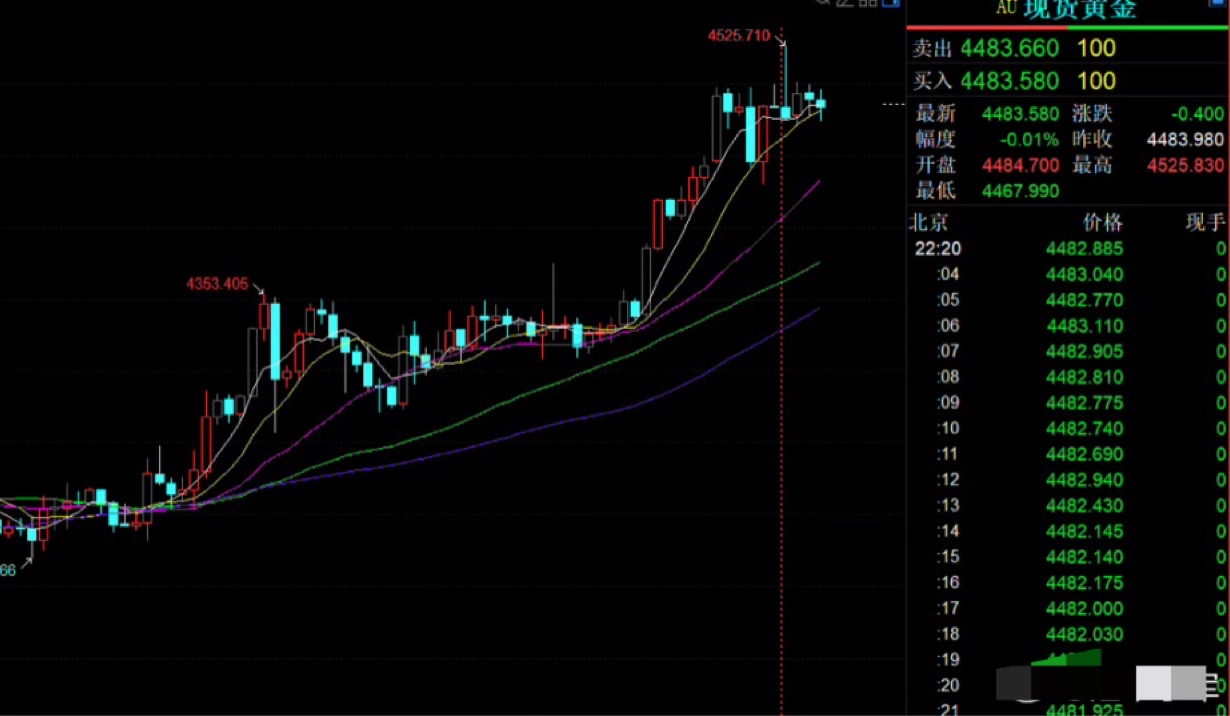Click the 22:20 timestamp in tick list
Viewport: 1230px width, 716px height.
coord(937,249)
